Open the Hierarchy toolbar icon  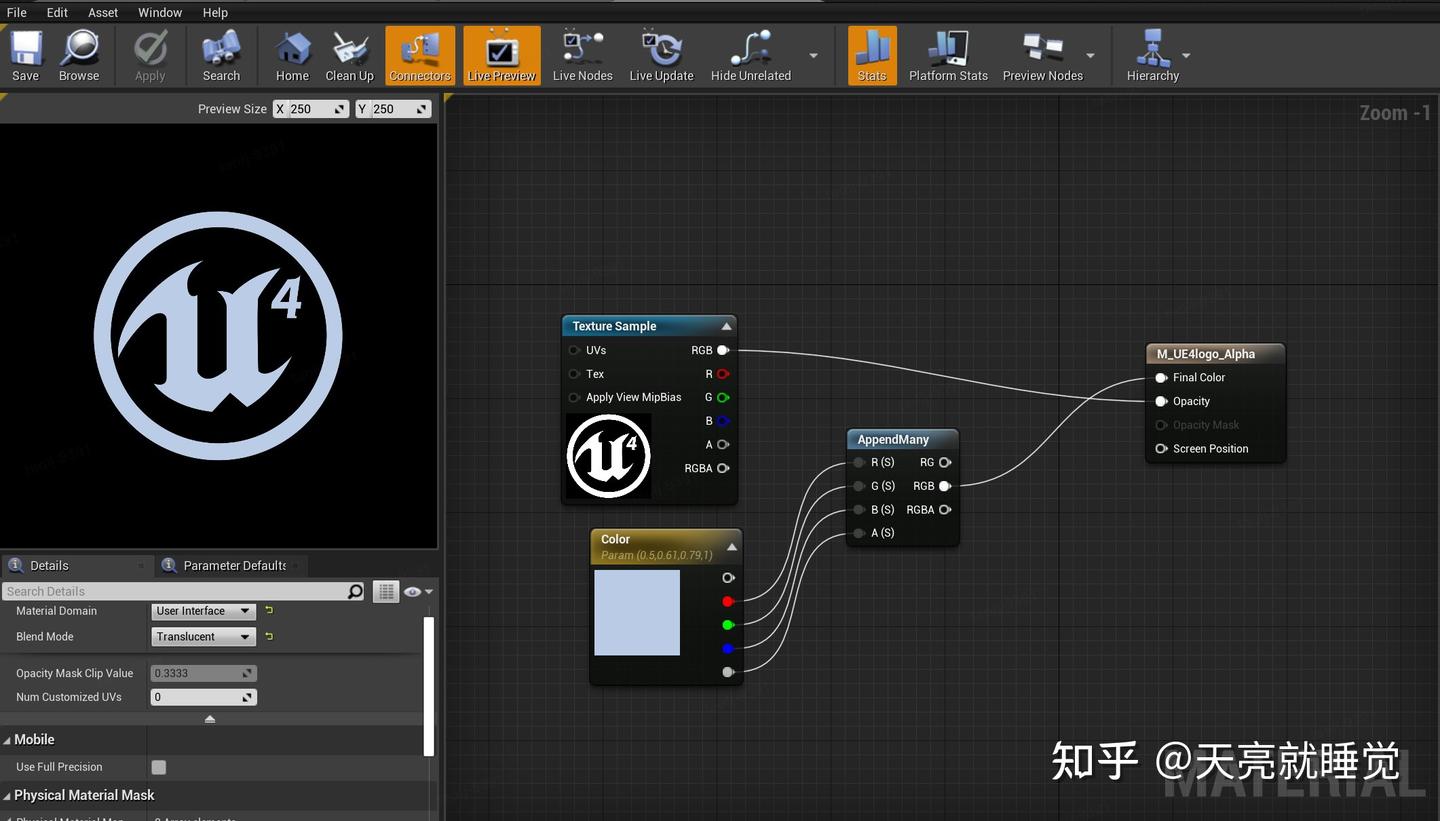click(1152, 55)
